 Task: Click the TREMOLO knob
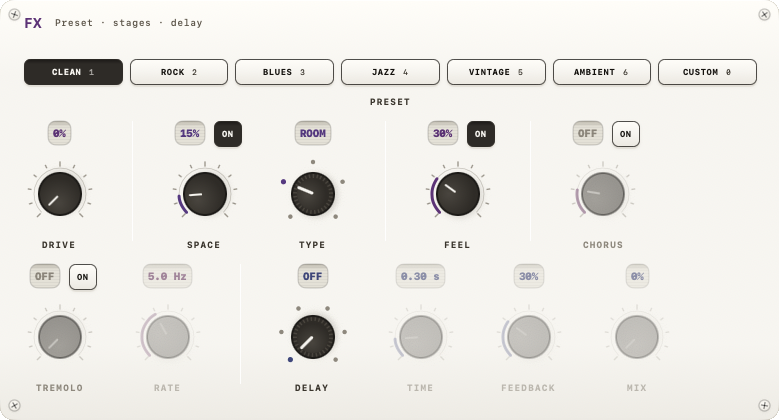[x=60, y=336]
